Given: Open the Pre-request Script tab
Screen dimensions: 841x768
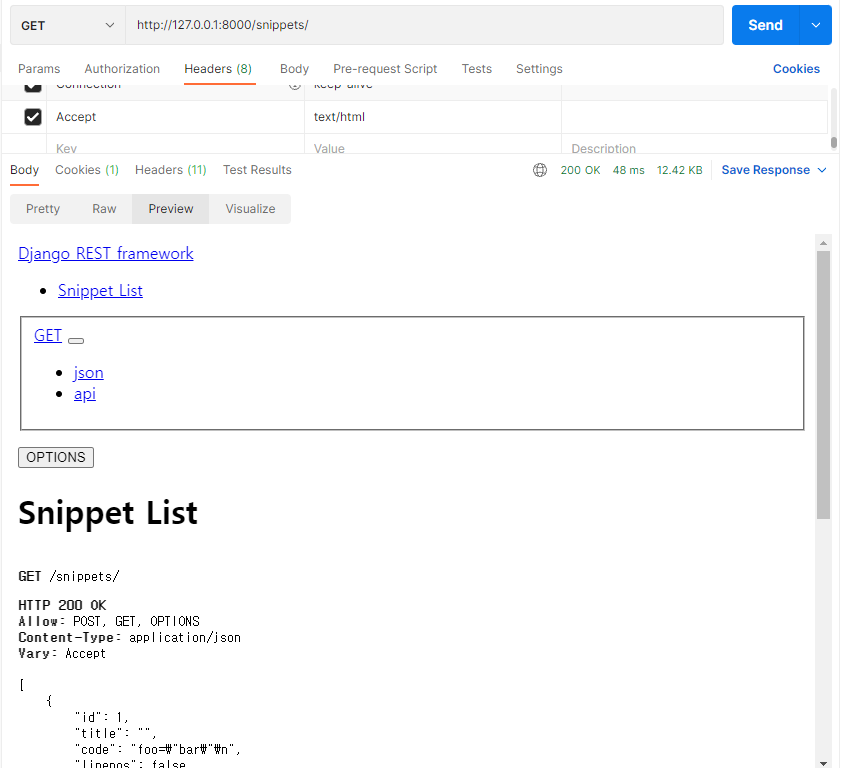Looking at the screenshot, I should (x=385, y=69).
